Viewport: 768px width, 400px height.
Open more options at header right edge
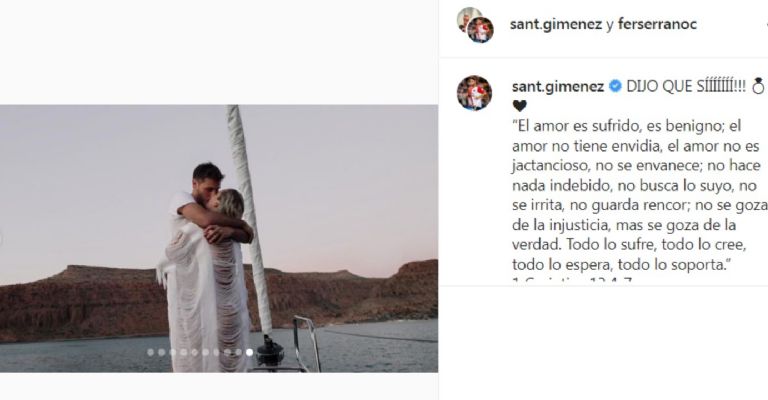[766, 24]
